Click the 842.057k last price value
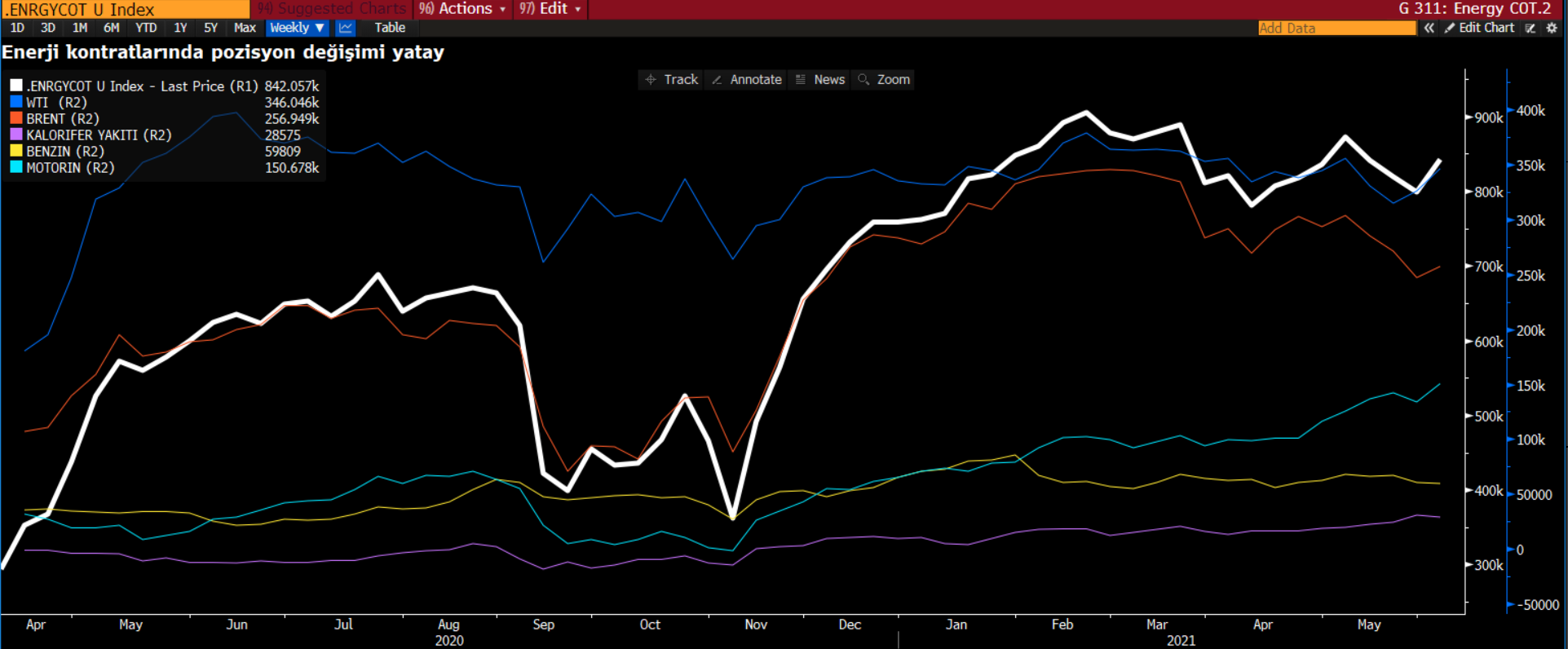 pyautogui.click(x=291, y=86)
